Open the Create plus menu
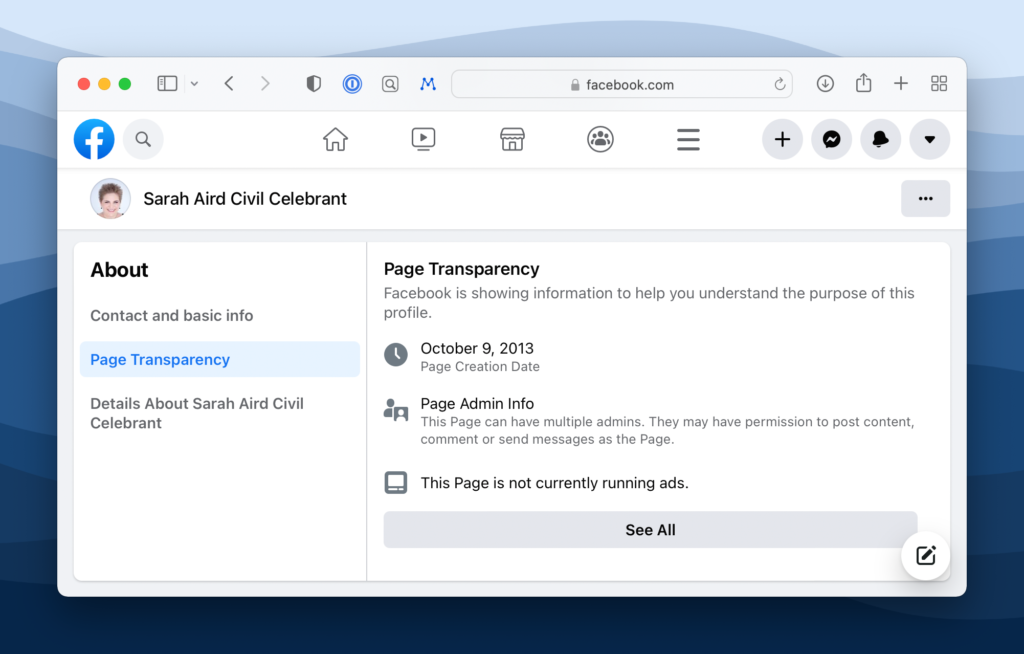Screen dimensions: 1024x654 (x=782, y=140)
